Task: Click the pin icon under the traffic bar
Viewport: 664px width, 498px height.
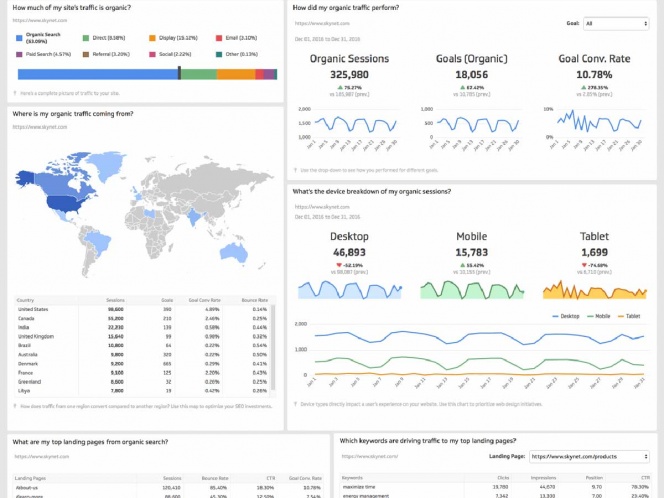Action: pyautogui.click(x=15, y=93)
